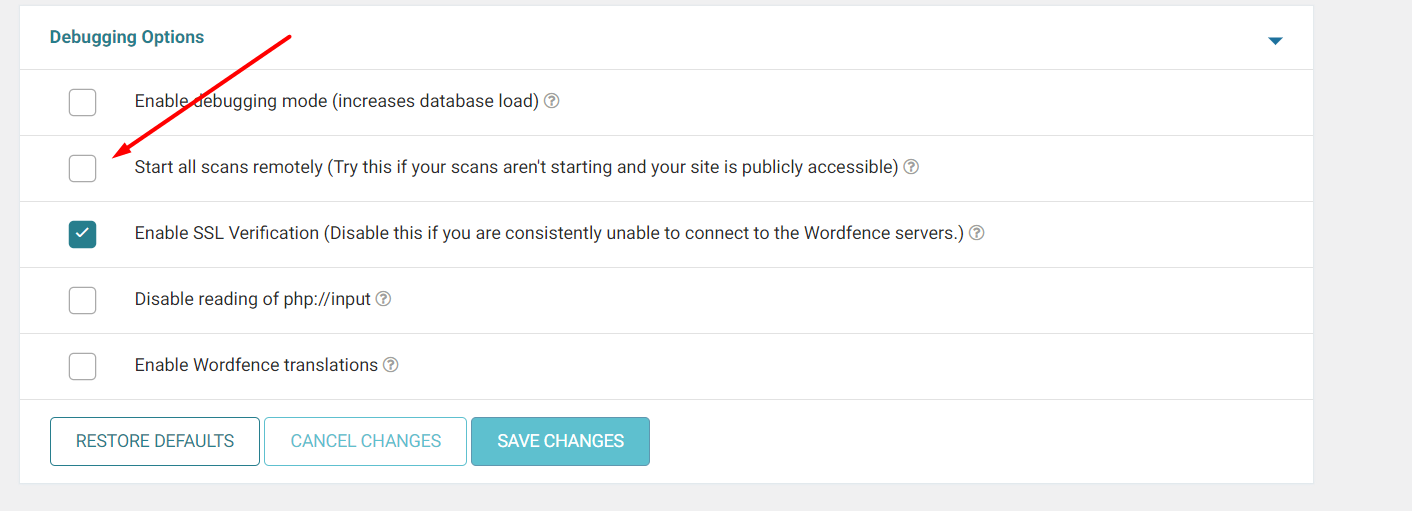Open help icon beside Enable debugging mode
The height and width of the screenshot is (511, 1412).
551,101
